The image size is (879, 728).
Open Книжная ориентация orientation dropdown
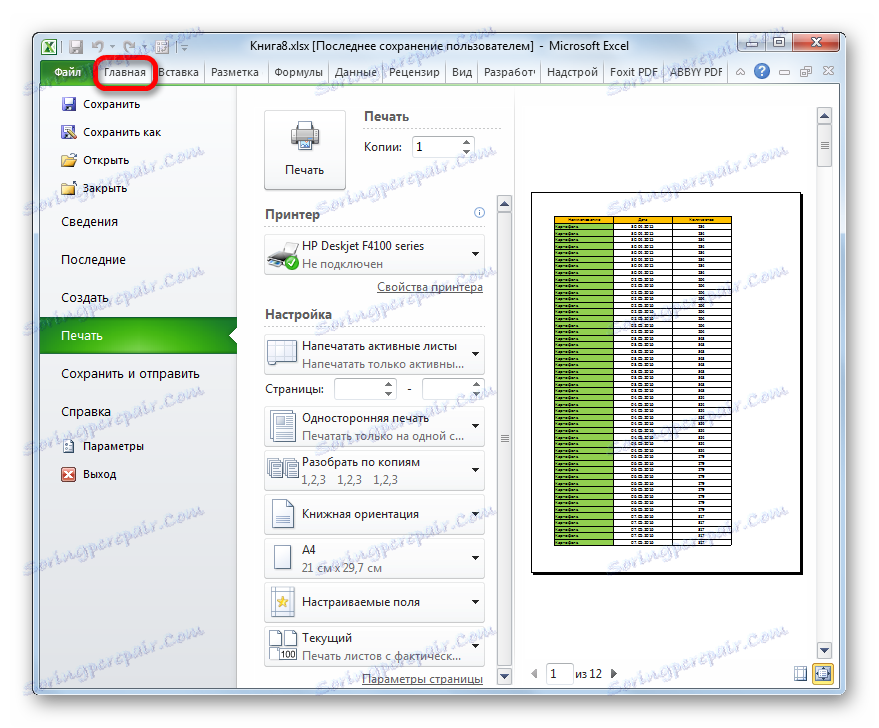pos(374,514)
